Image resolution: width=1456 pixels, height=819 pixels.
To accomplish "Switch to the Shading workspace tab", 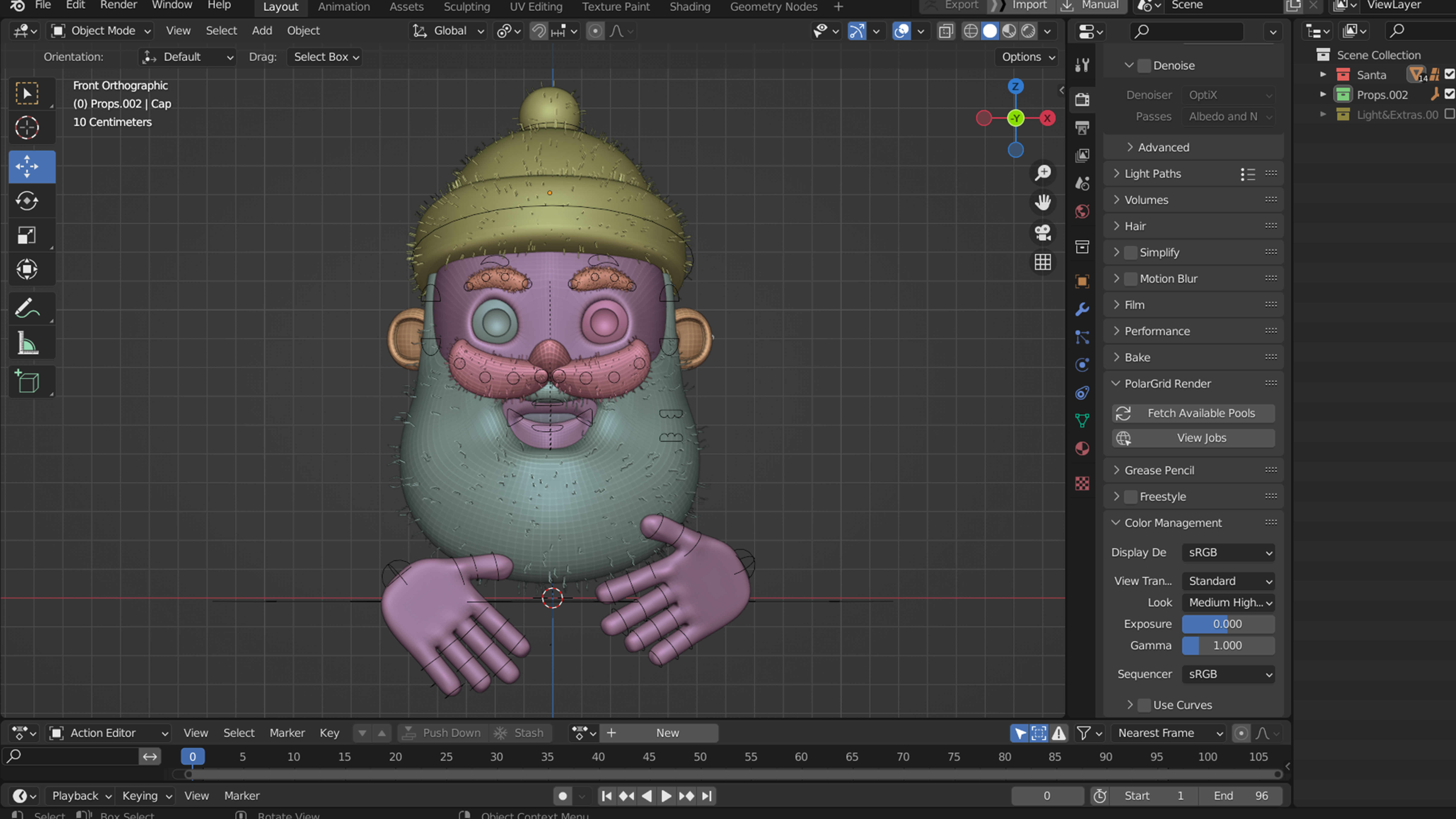I will (690, 7).
